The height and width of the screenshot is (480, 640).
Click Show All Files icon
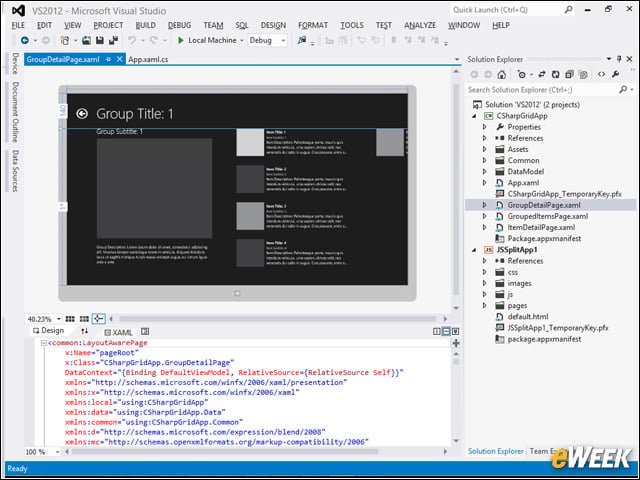(584, 74)
